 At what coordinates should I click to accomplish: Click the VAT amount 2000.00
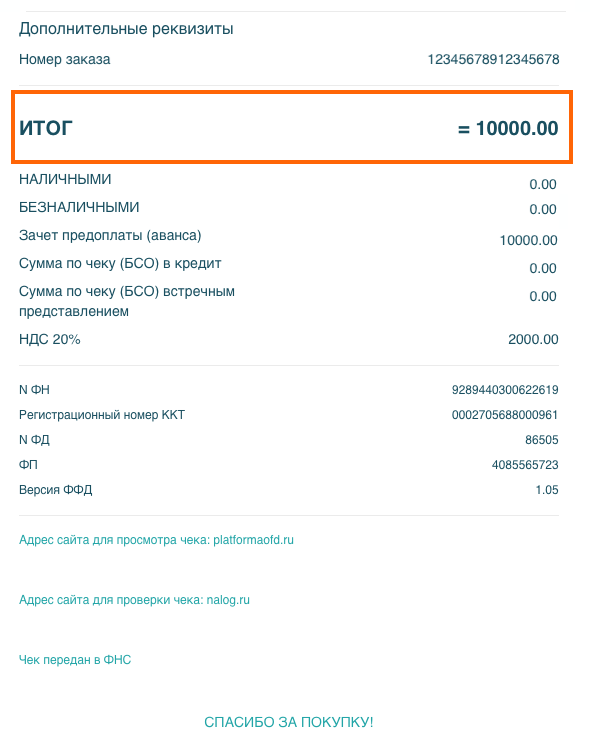(x=533, y=339)
